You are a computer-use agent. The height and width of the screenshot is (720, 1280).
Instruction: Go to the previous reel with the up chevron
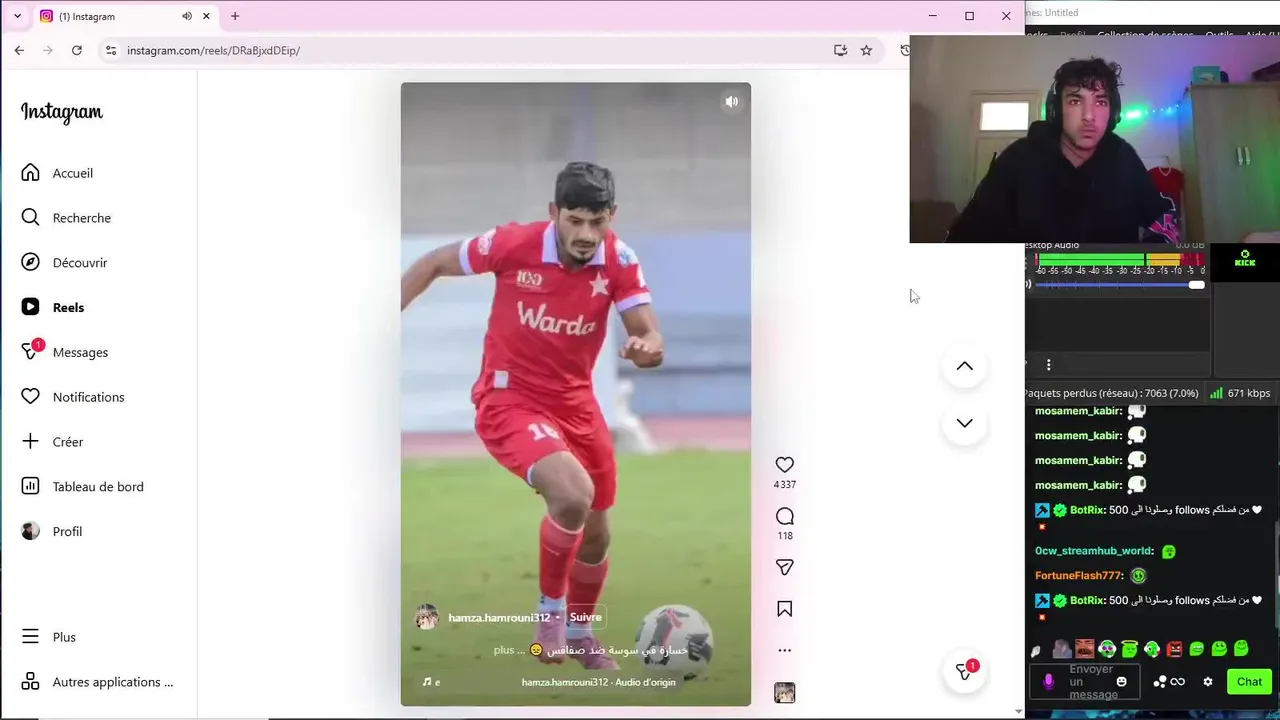click(965, 366)
